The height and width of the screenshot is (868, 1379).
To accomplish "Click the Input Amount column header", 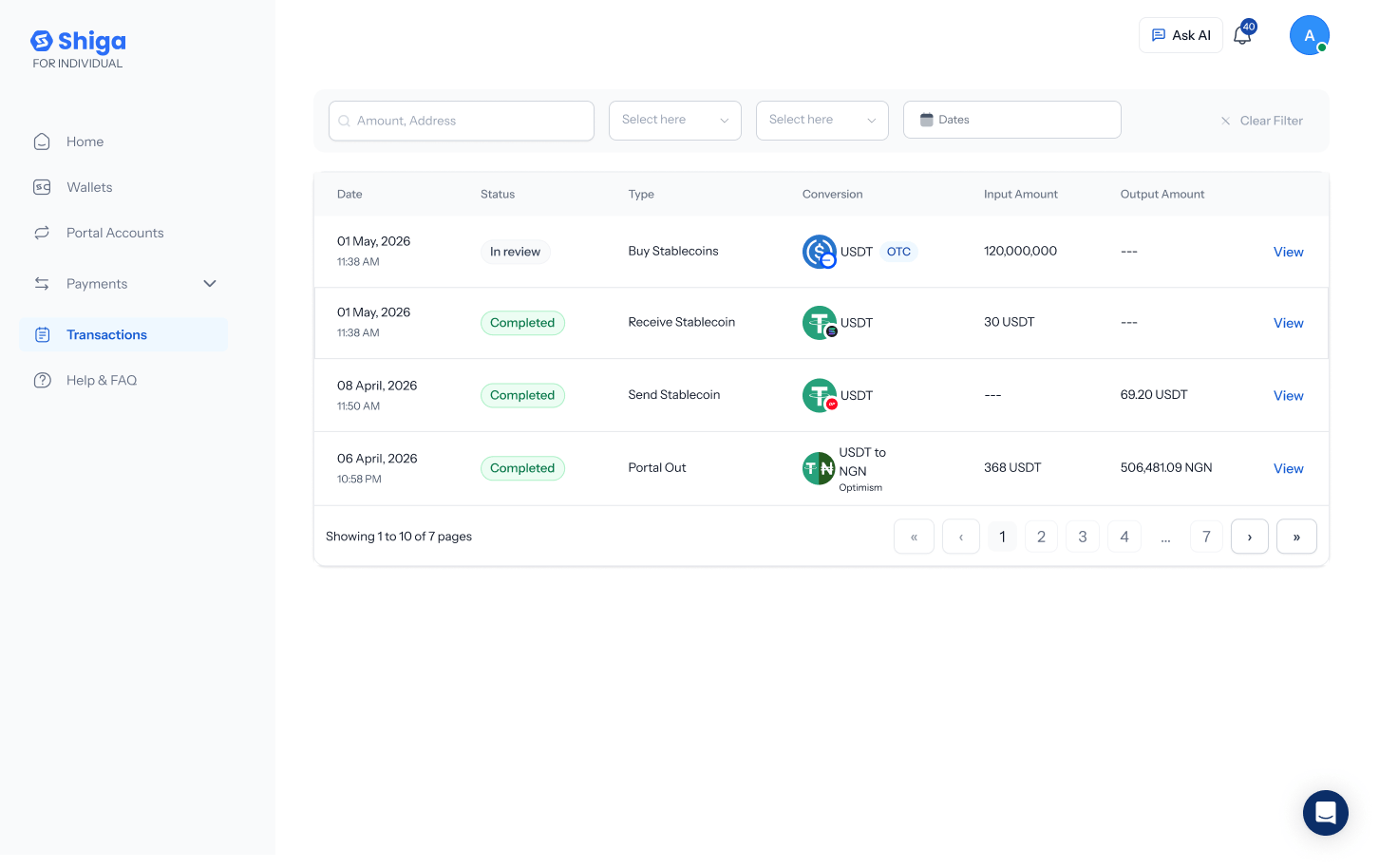I will pyautogui.click(x=1021, y=195).
